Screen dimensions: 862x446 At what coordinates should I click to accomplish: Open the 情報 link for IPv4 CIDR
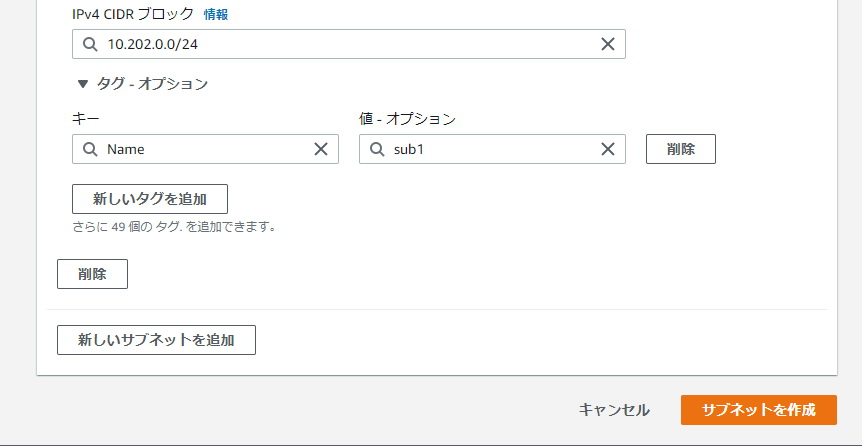(x=216, y=15)
